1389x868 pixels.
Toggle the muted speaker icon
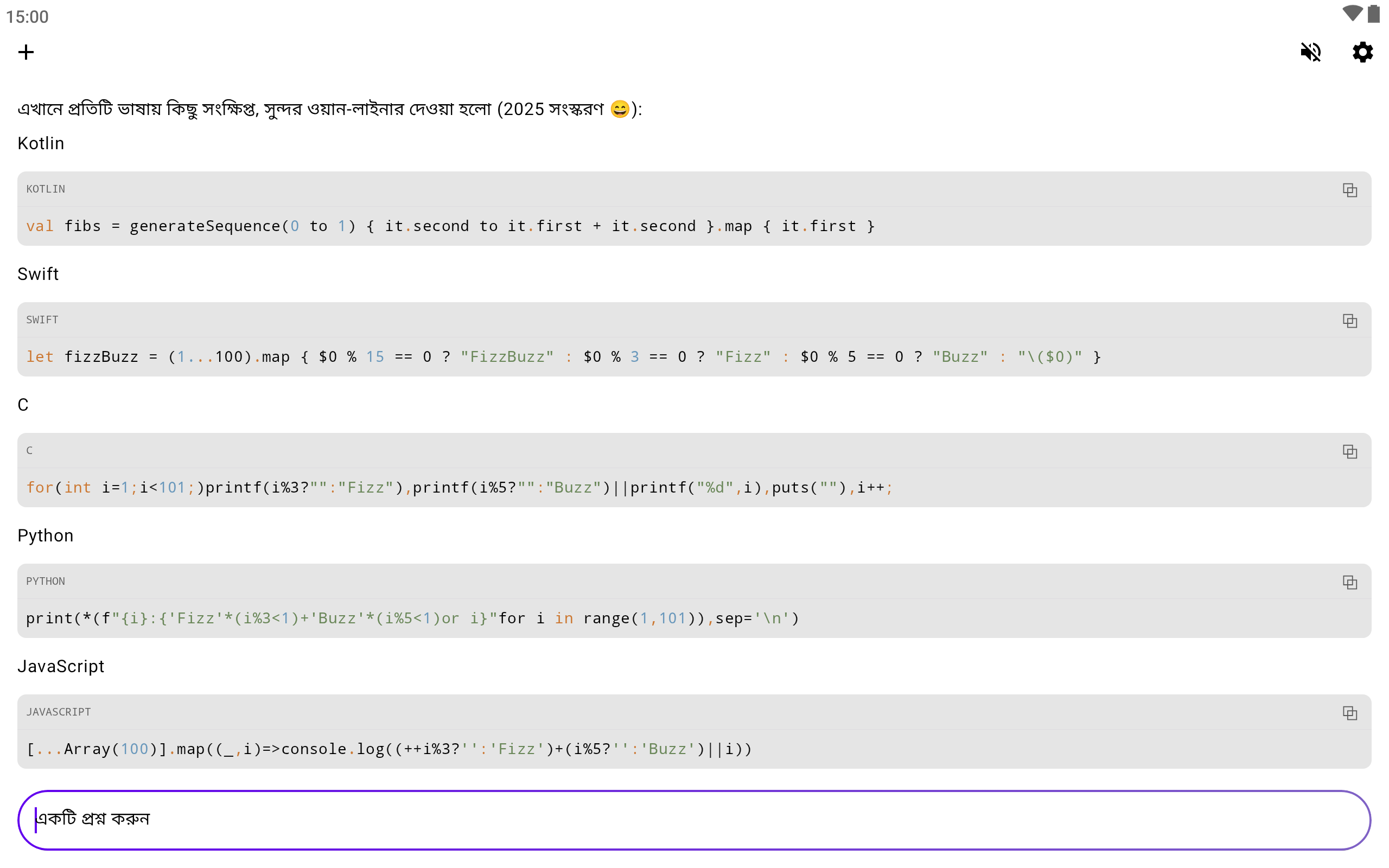point(1310,52)
